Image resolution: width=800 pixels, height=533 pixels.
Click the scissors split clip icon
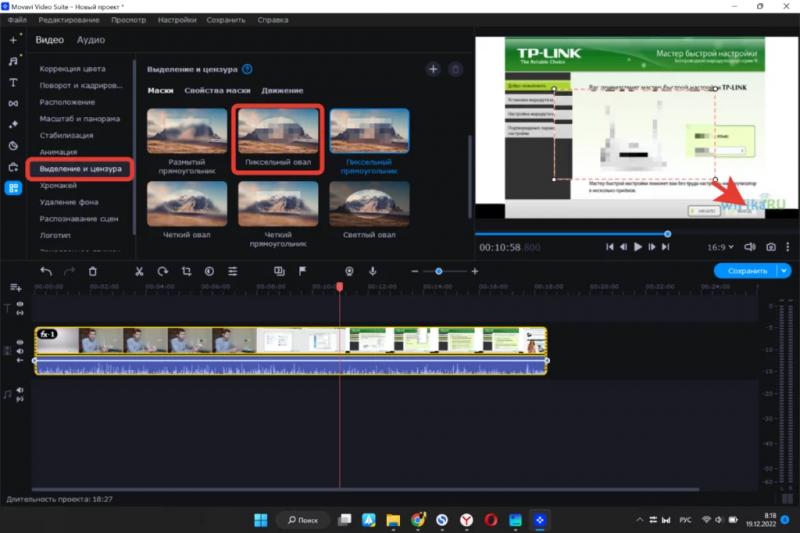pos(138,271)
